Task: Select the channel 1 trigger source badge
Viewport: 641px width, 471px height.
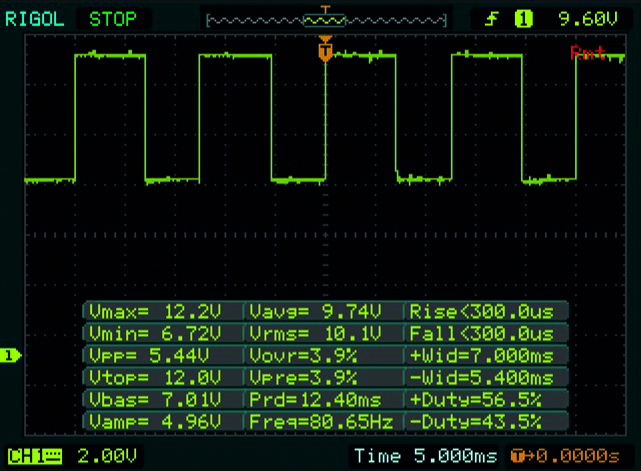Action: click(523, 17)
